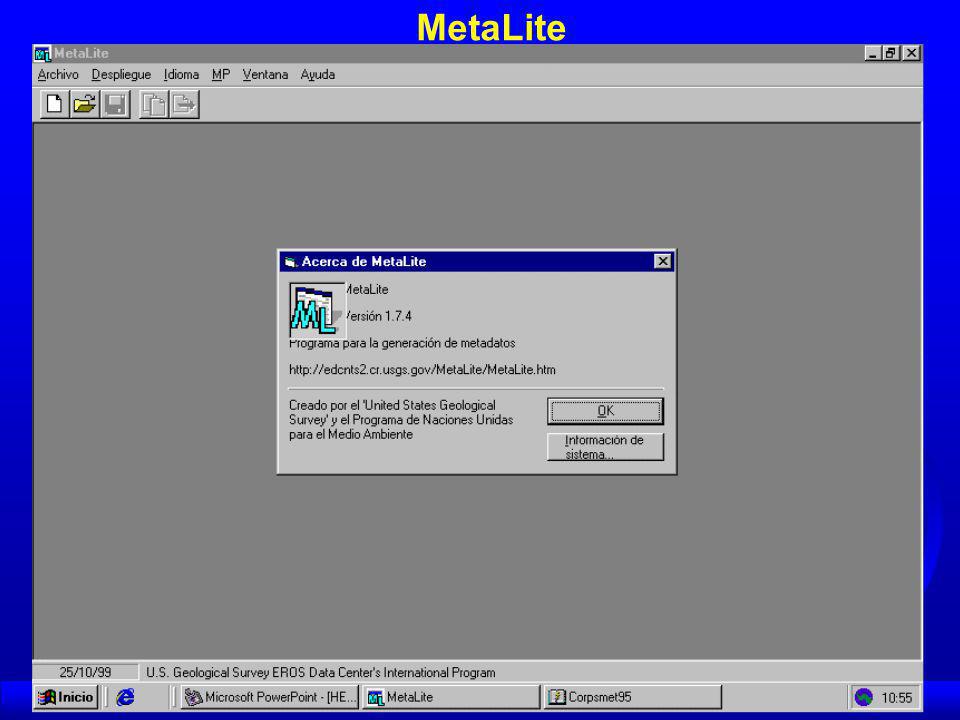This screenshot has width=960, height=720.
Task: Click the 25/10/99 date in status bar
Action: coord(85,672)
